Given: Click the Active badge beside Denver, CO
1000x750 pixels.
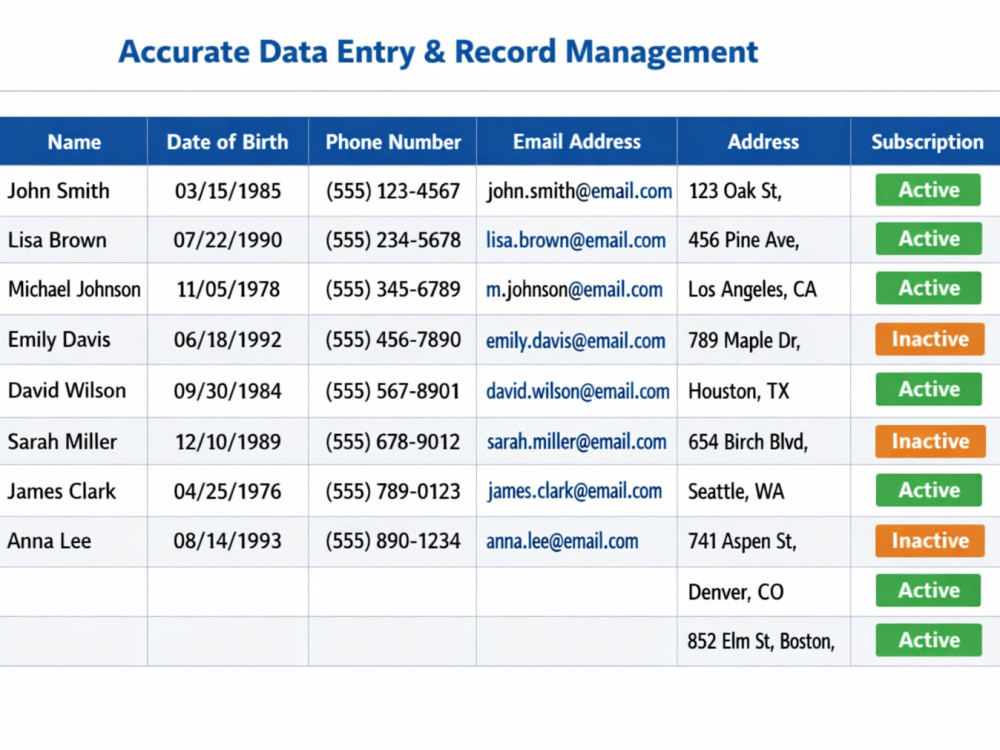Looking at the screenshot, I should click(x=928, y=590).
